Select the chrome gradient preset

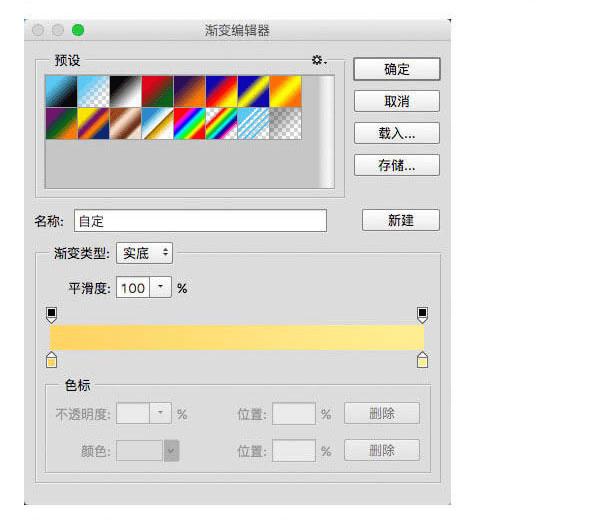click(x=157, y=123)
